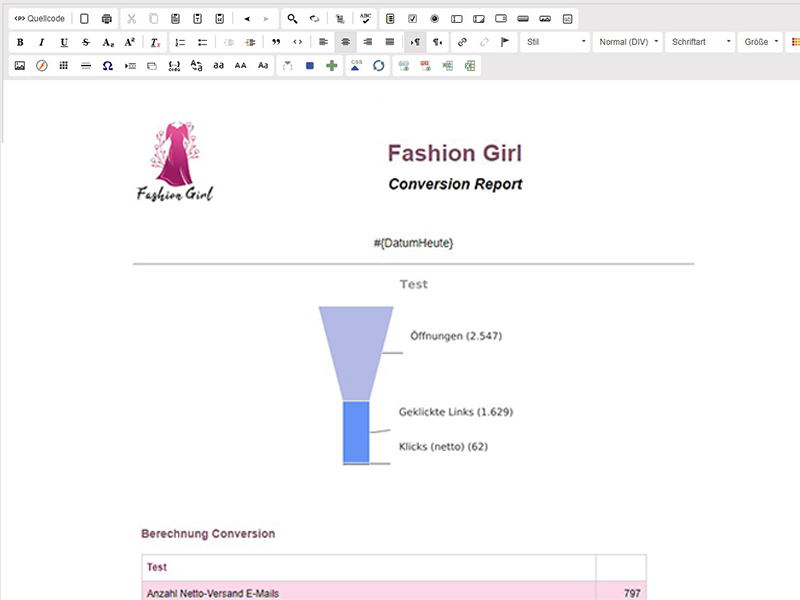Click the CSS icon

(356, 66)
